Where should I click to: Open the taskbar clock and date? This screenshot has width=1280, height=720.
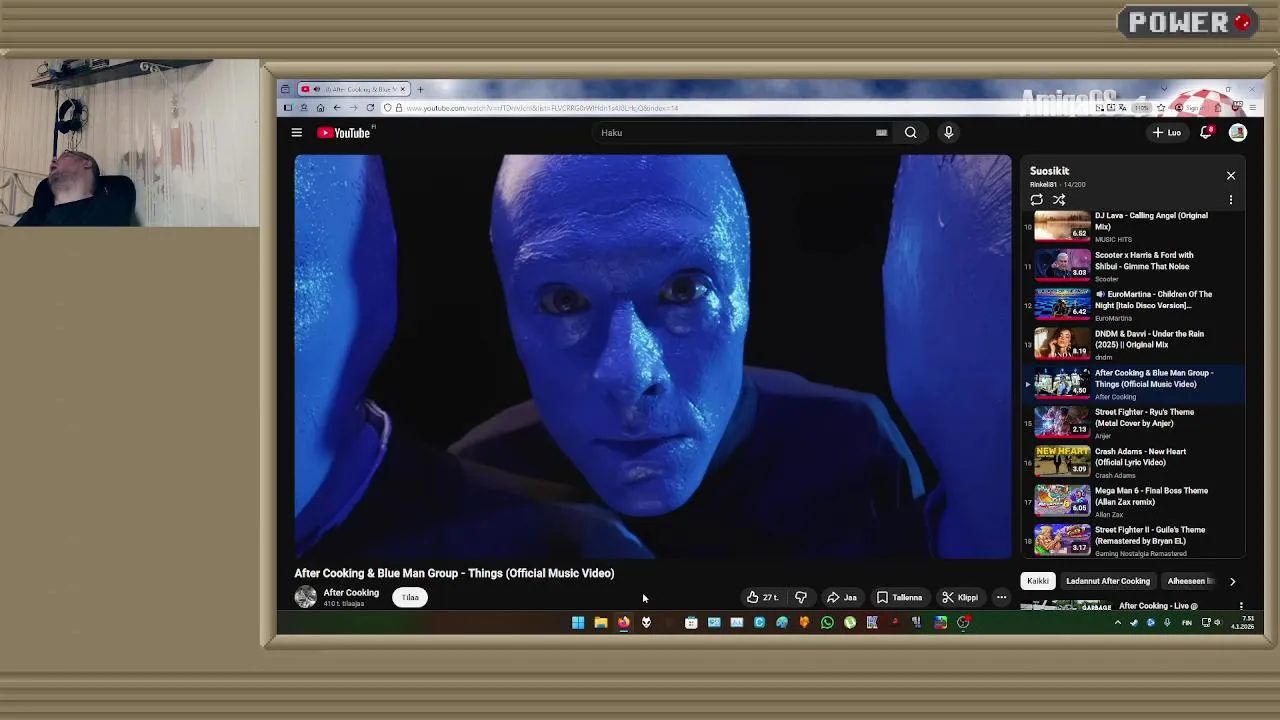coord(1242,623)
